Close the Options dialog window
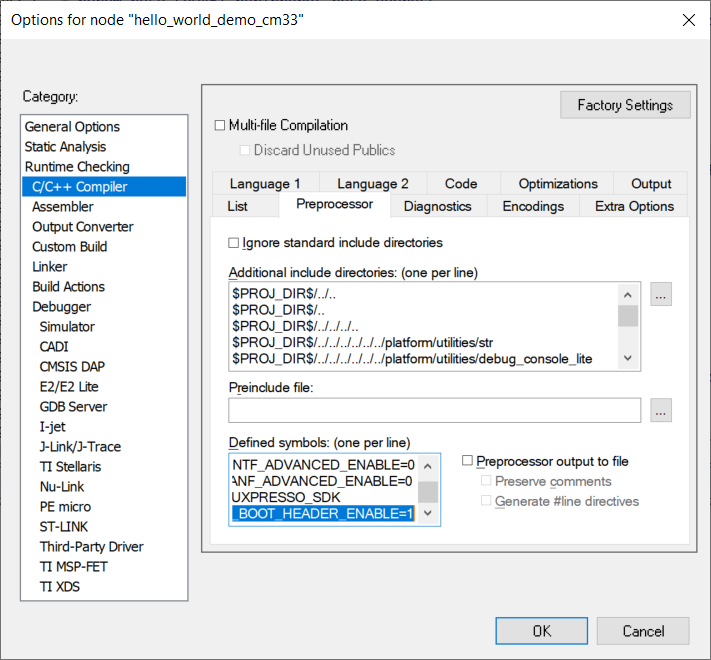Image resolution: width=711 pixels, height=660 pixels. point(688,20)
